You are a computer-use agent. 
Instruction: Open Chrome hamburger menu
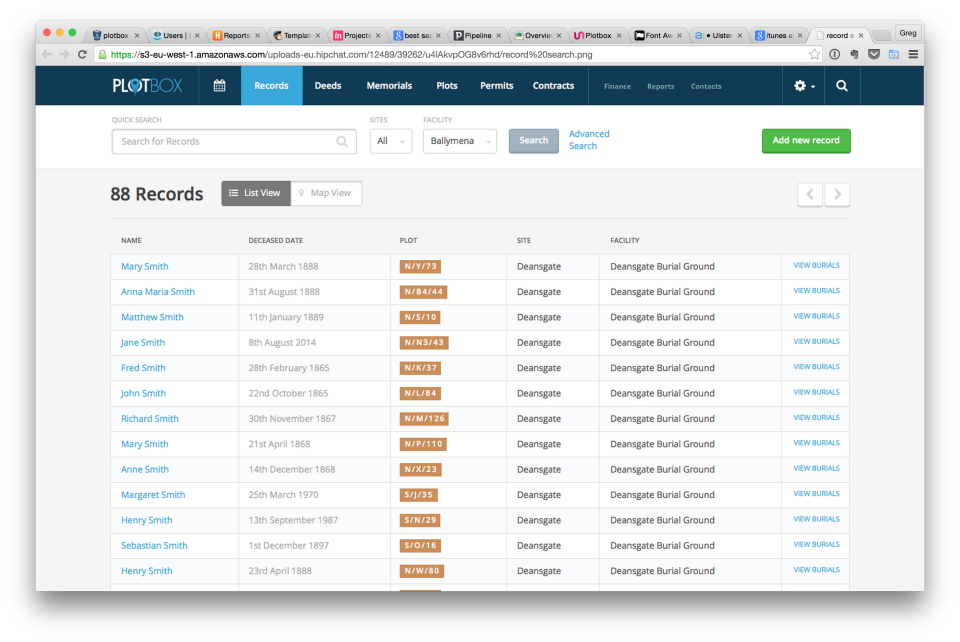click(913, 54)
